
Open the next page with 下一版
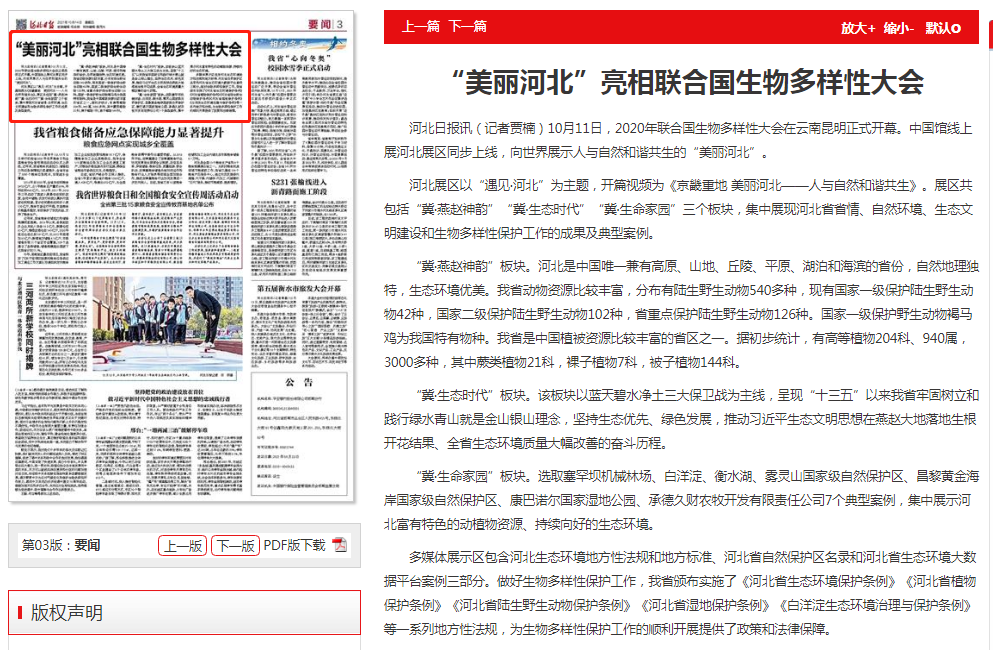tap(235, 545)
